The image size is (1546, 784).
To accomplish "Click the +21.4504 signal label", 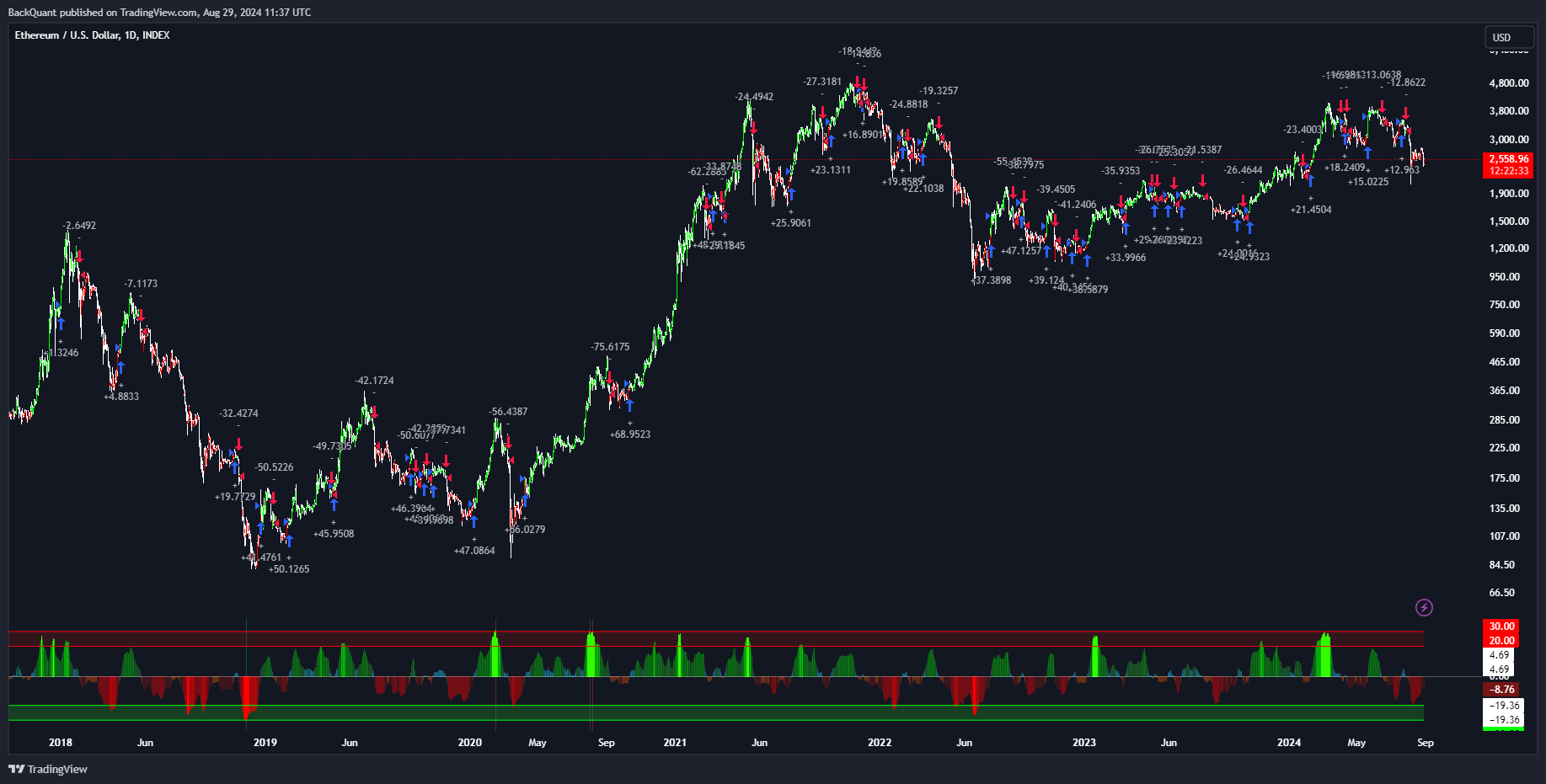I will [1311, 210].
